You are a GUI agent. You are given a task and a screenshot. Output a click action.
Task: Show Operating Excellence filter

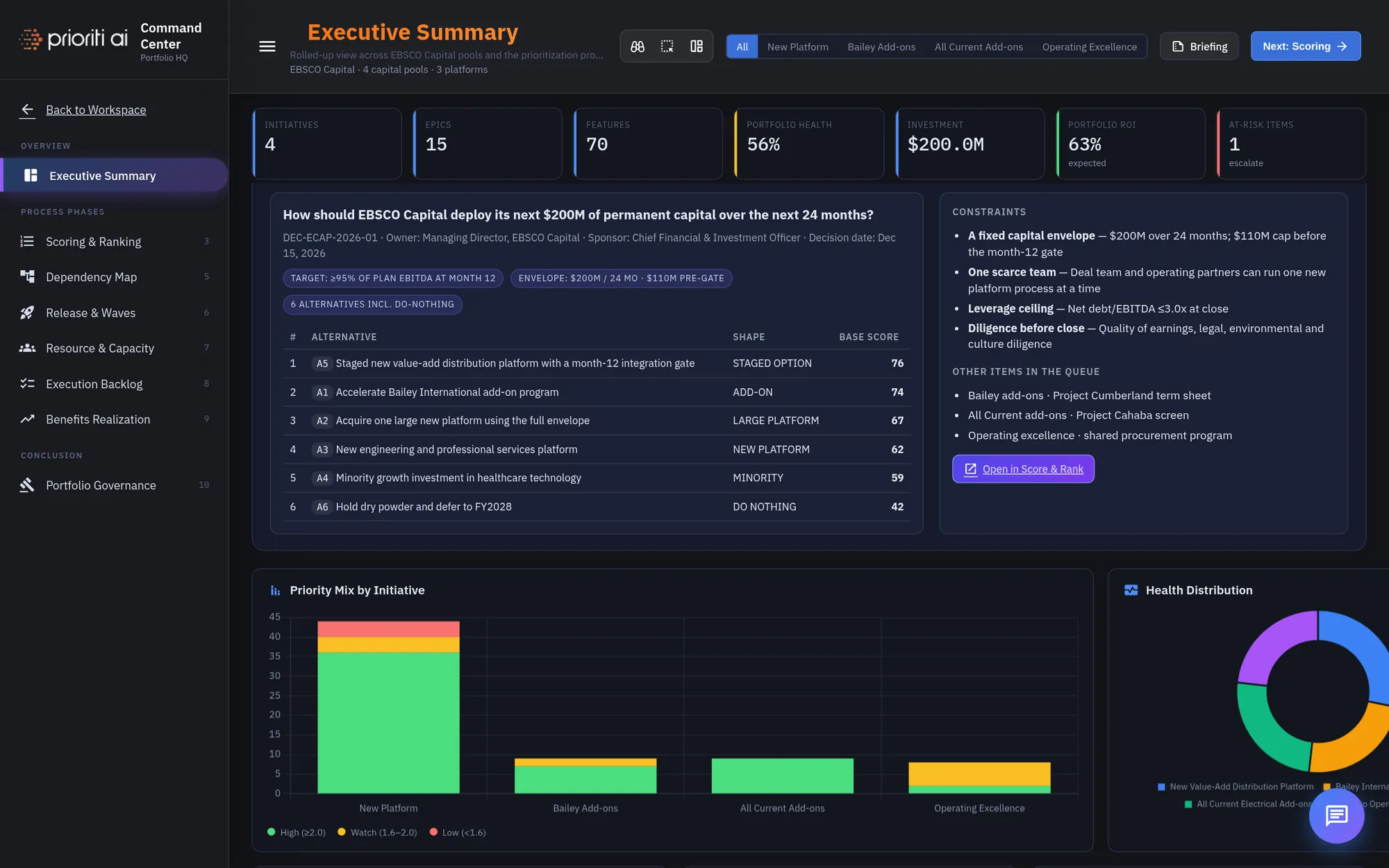1089,47
